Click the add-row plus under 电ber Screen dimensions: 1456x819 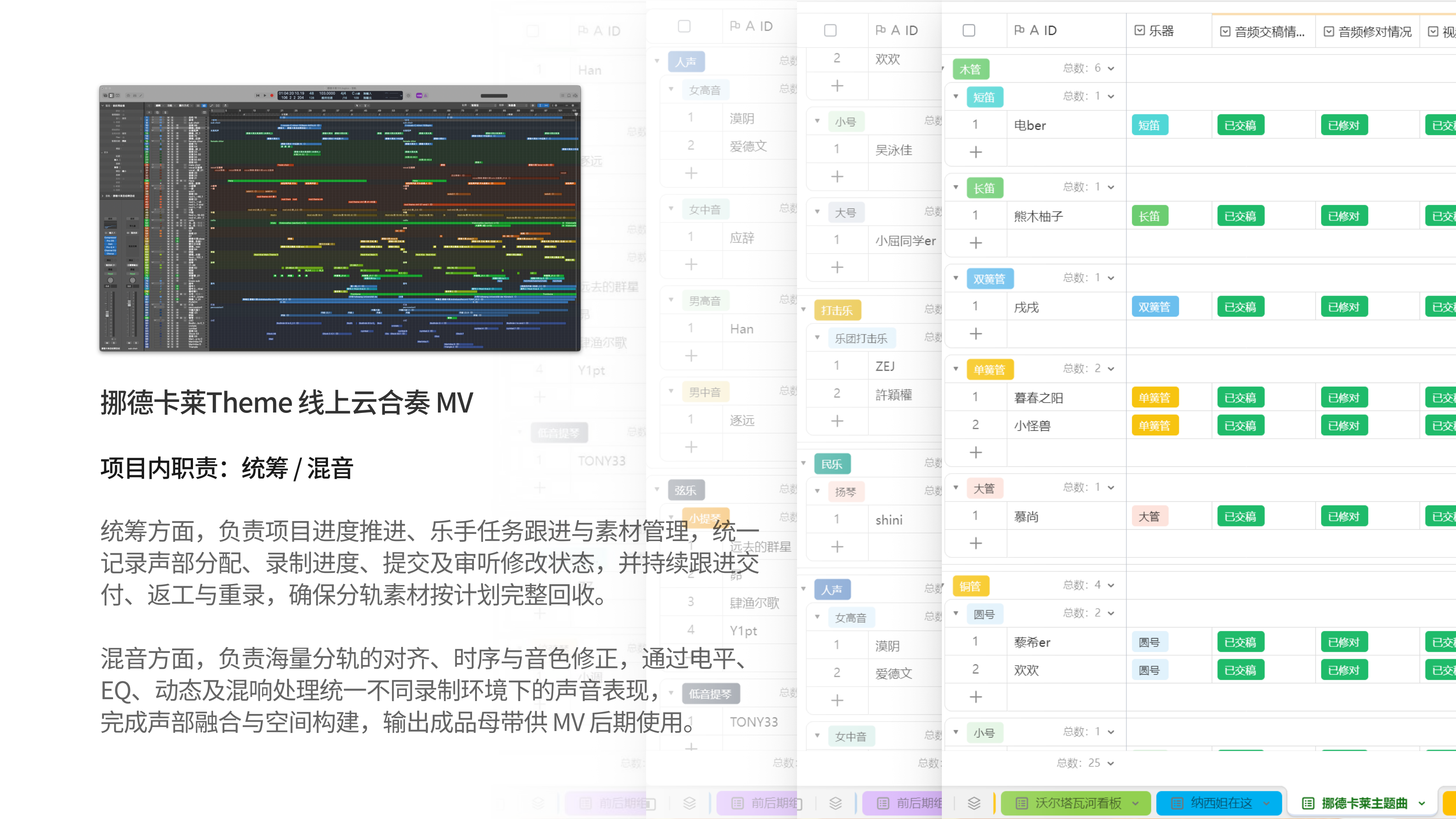(976, 152)
